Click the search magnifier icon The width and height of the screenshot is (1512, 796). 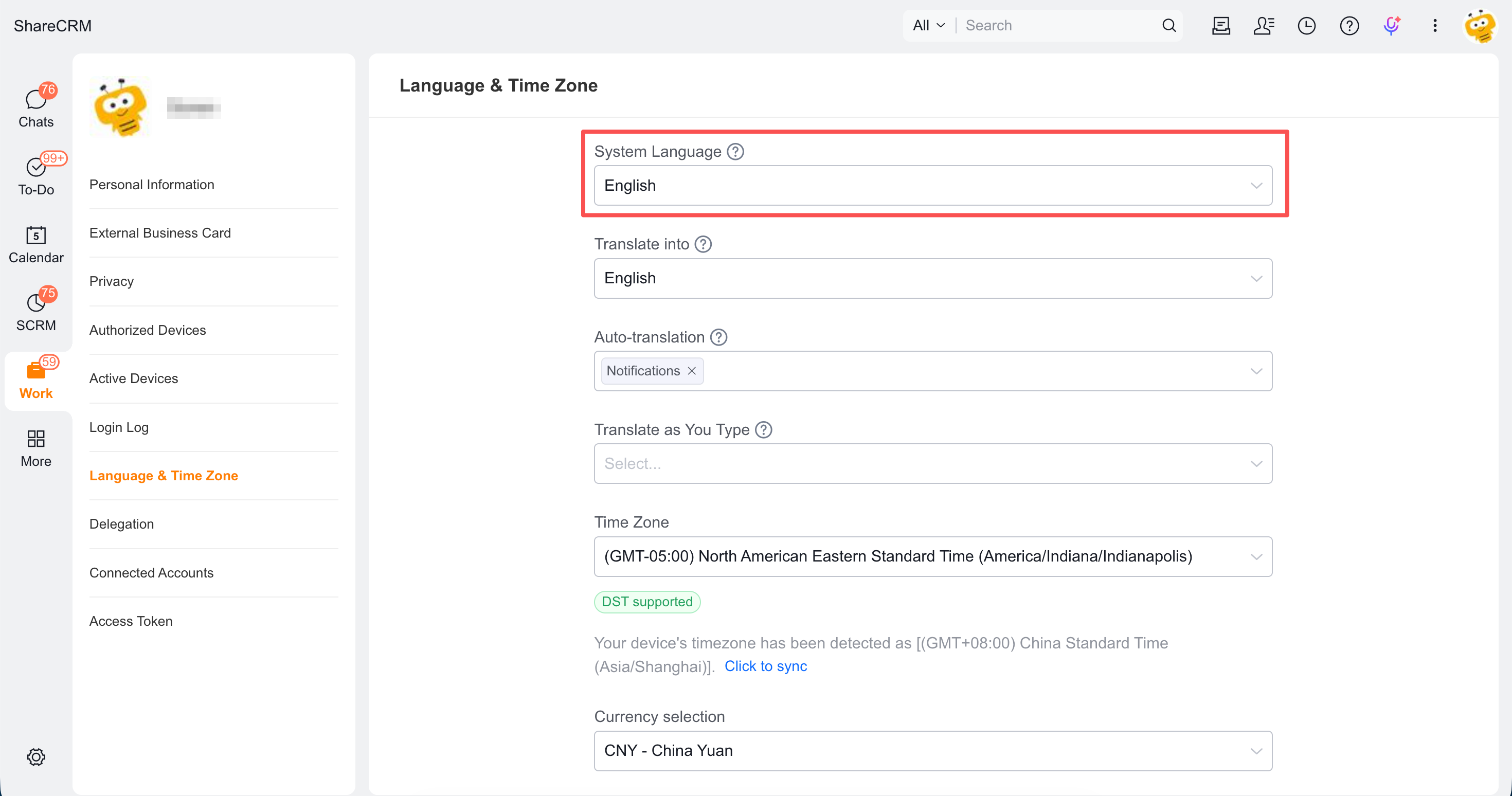[1168, 25]
